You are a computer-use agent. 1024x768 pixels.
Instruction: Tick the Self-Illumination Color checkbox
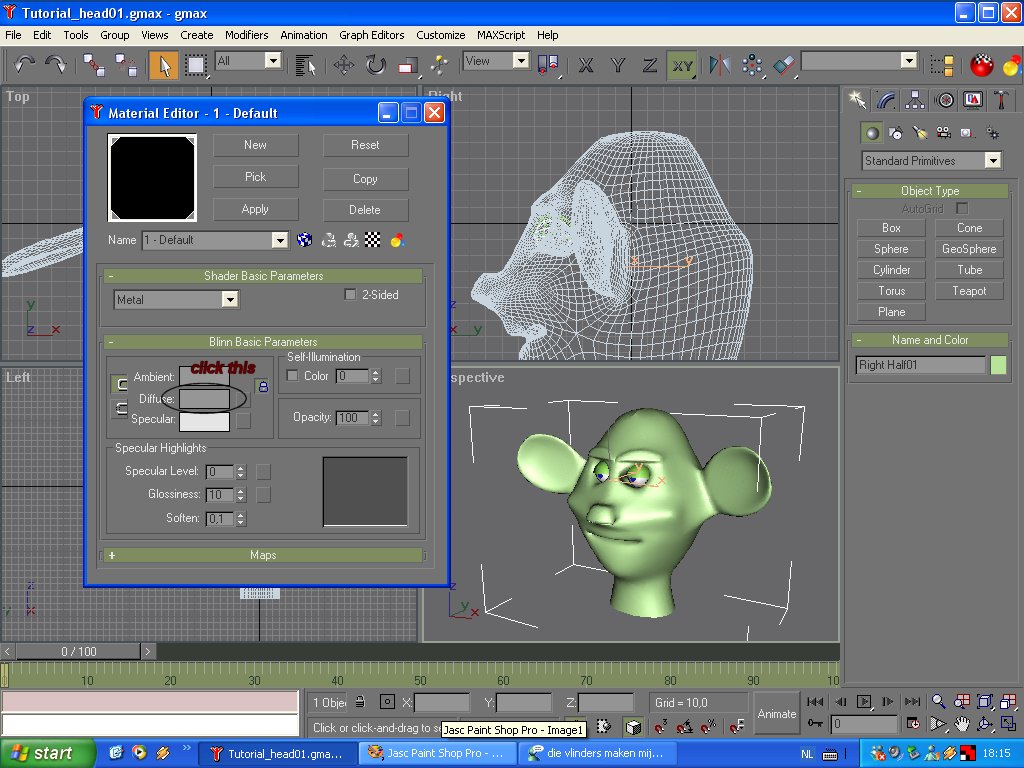pos(293,376)
